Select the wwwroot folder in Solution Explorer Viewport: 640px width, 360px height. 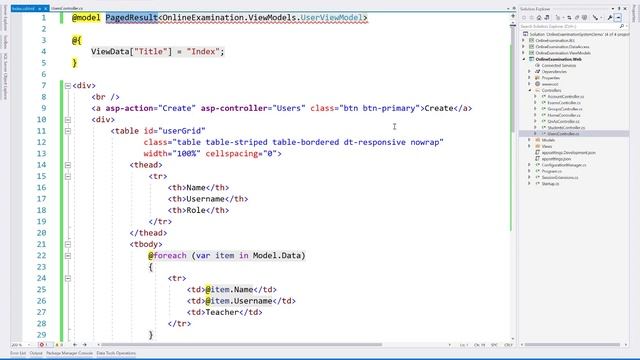(x=549, y=84)
